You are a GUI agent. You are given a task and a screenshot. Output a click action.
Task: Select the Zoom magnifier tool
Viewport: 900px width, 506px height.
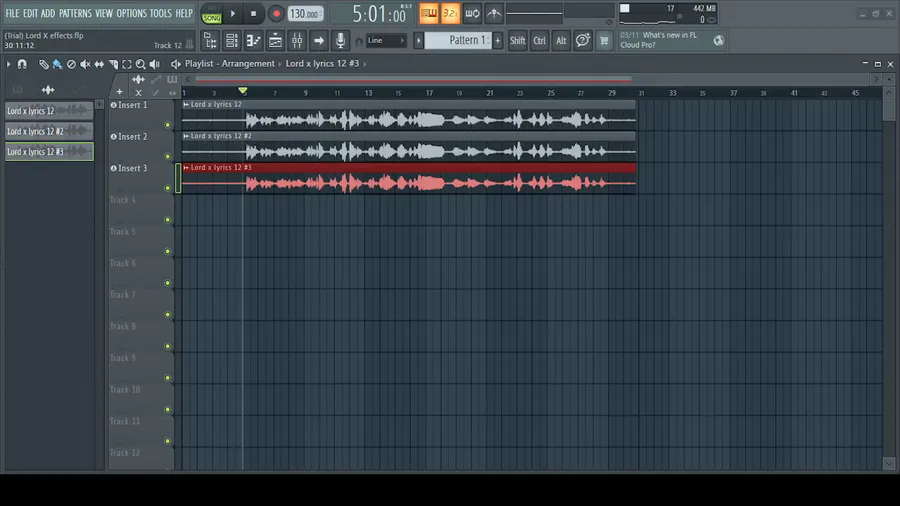pos(141,64)
